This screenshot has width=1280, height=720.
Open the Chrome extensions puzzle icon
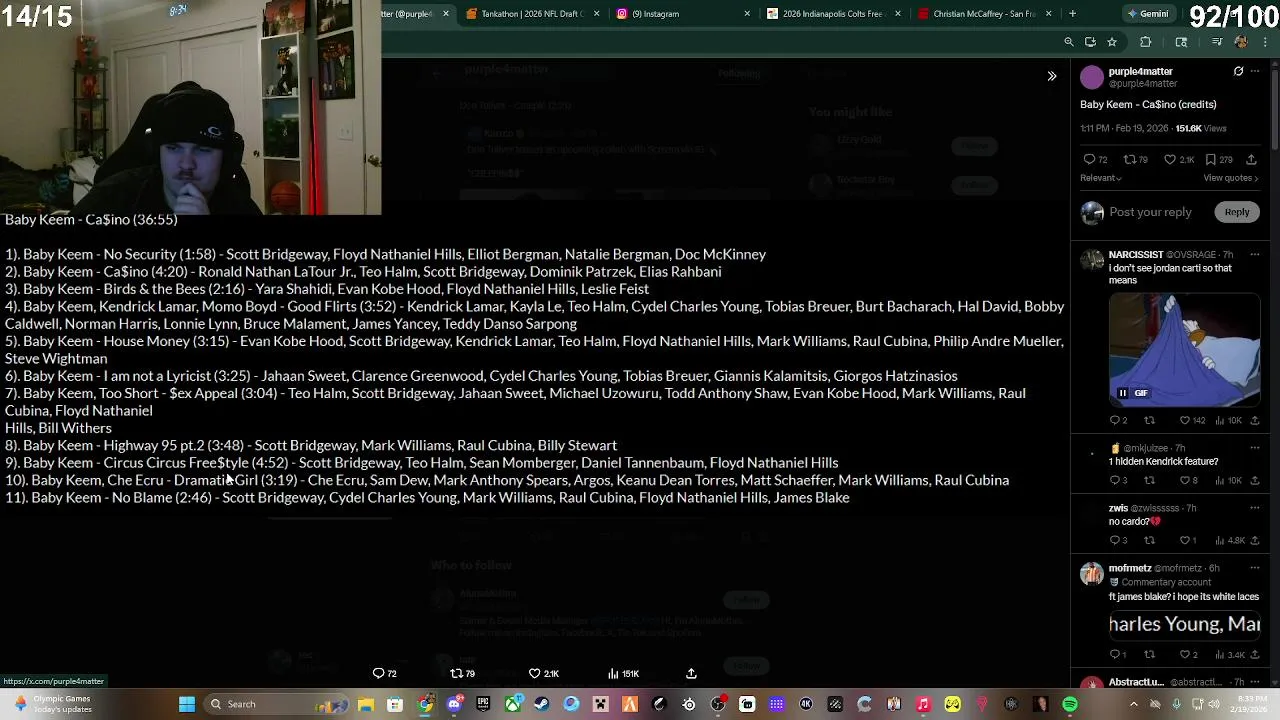[1145, 42]
